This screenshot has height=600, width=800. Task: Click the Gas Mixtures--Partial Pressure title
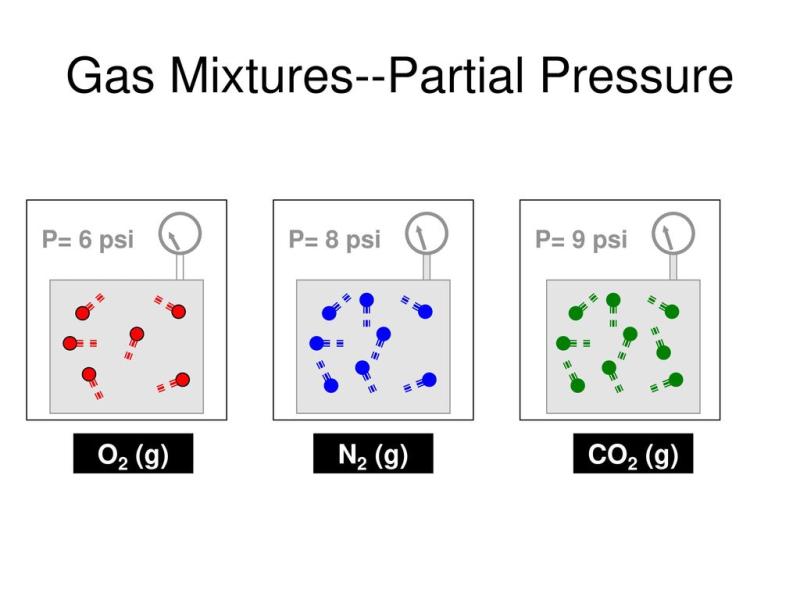click(399, 76)
